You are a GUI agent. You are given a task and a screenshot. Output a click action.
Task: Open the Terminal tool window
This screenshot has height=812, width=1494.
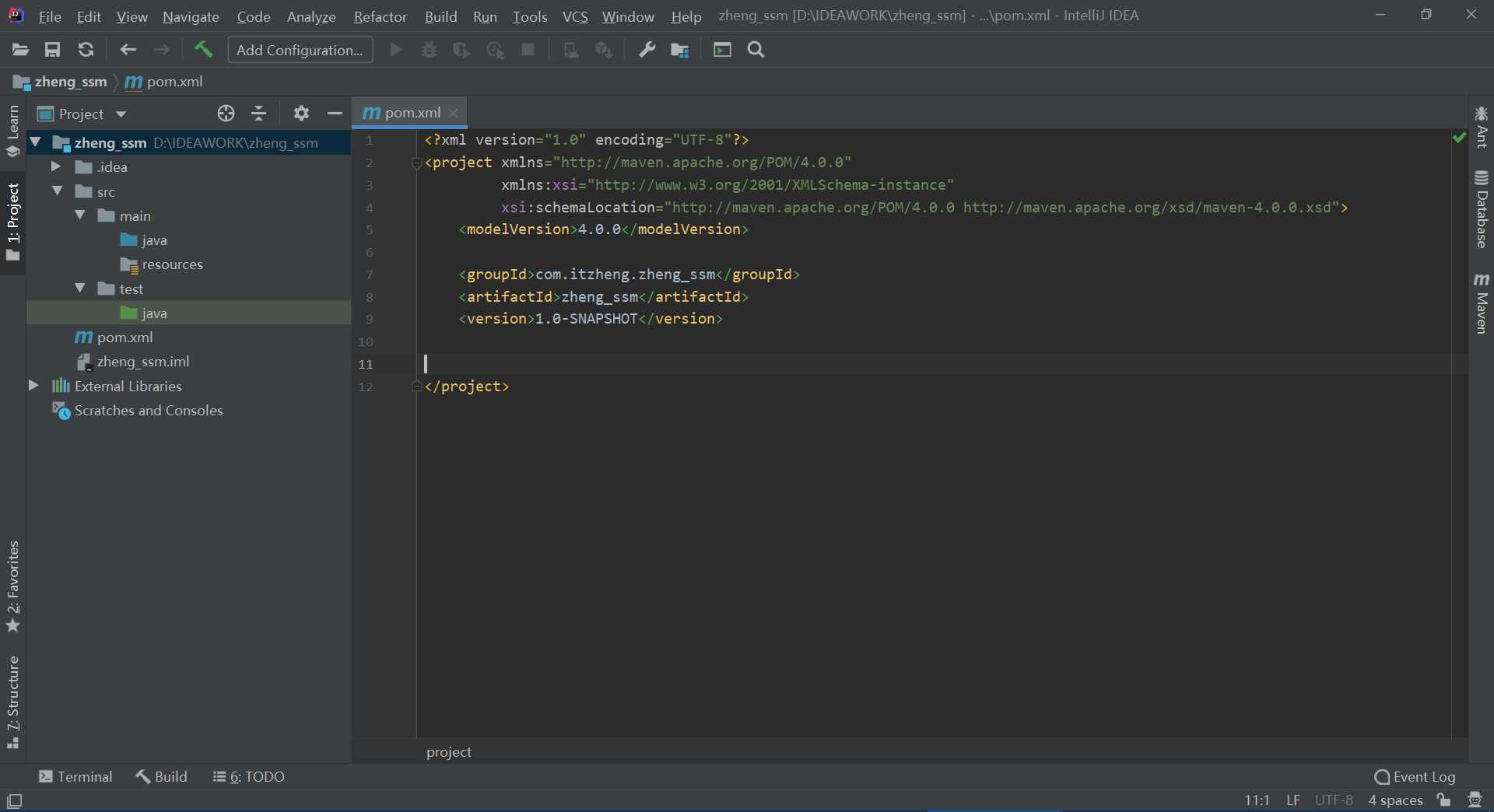pyautogui.click(x=75, y=776)
